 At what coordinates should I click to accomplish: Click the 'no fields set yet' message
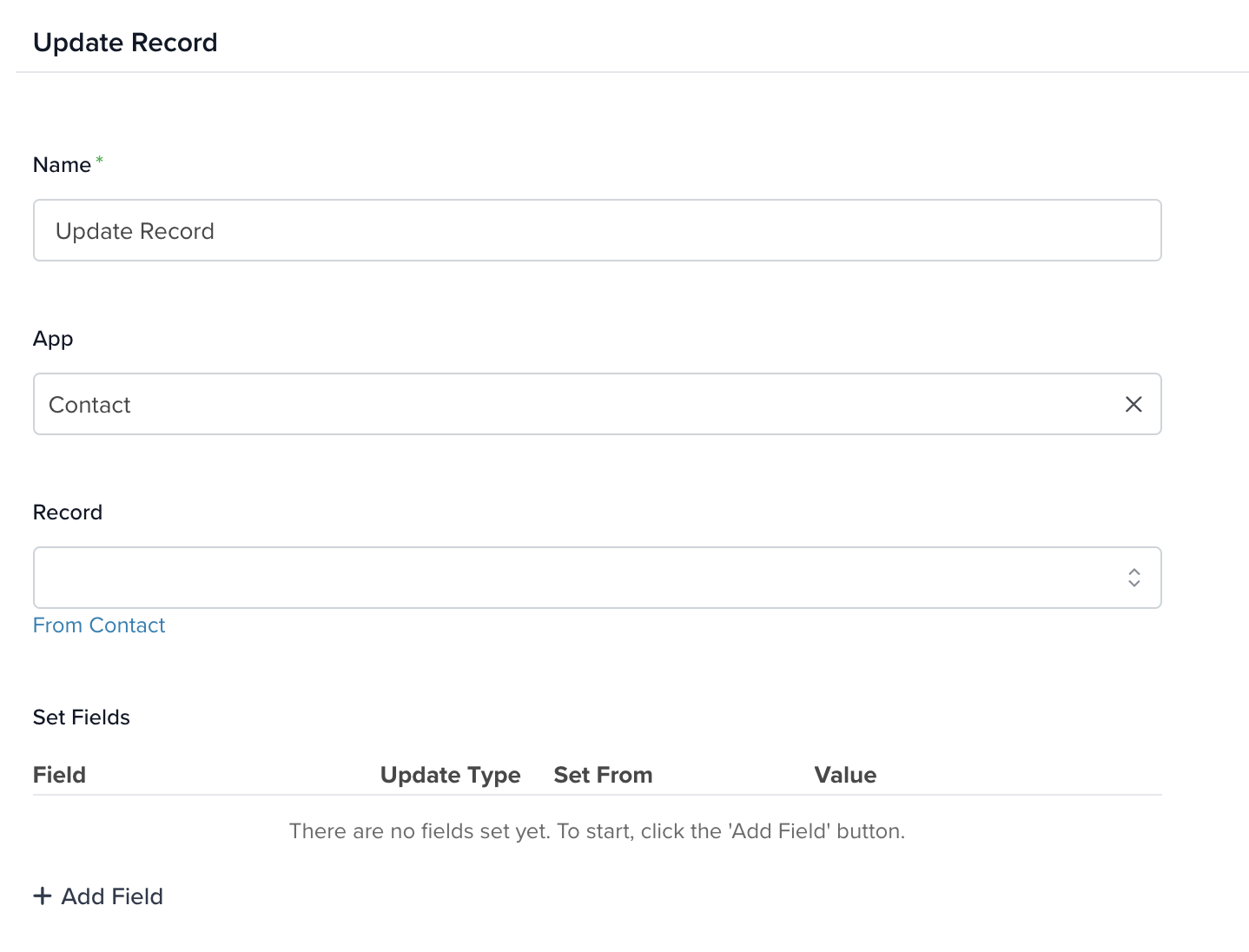point(598,831)
